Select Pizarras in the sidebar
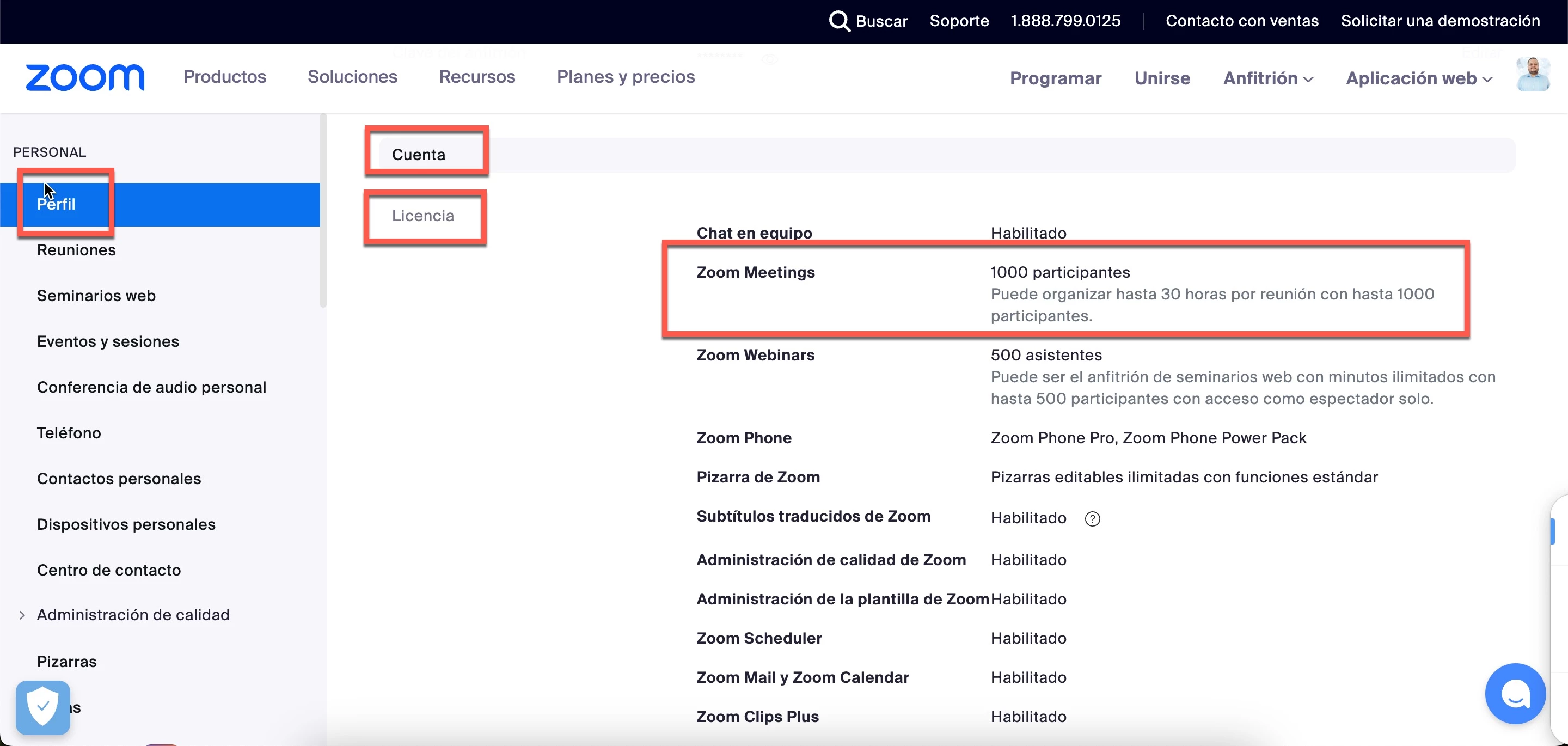The image size is (1568, 746). click(x=67, y=662)
